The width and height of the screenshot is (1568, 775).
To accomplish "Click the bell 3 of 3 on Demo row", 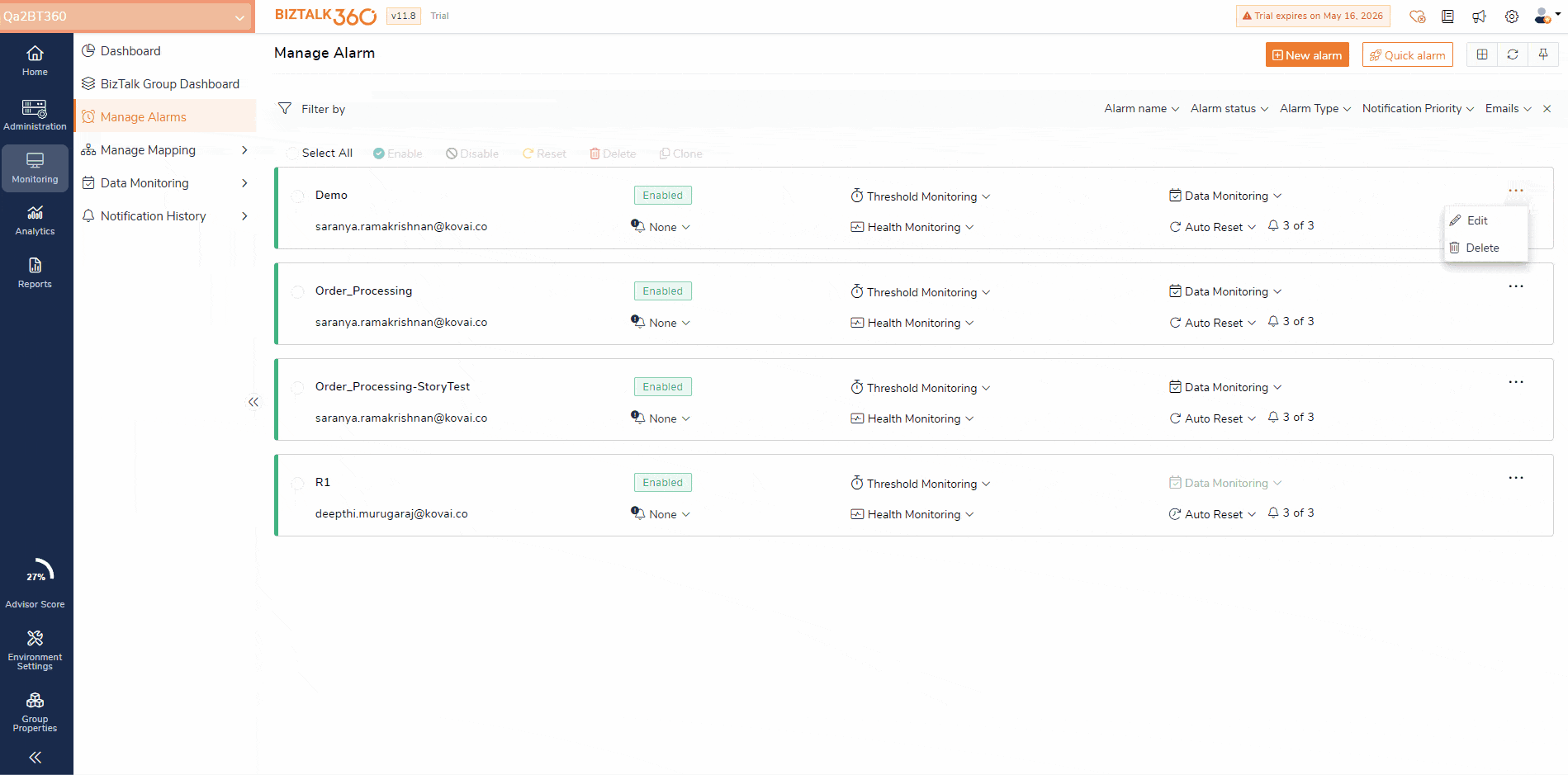I will click(x=1291, y=225).
